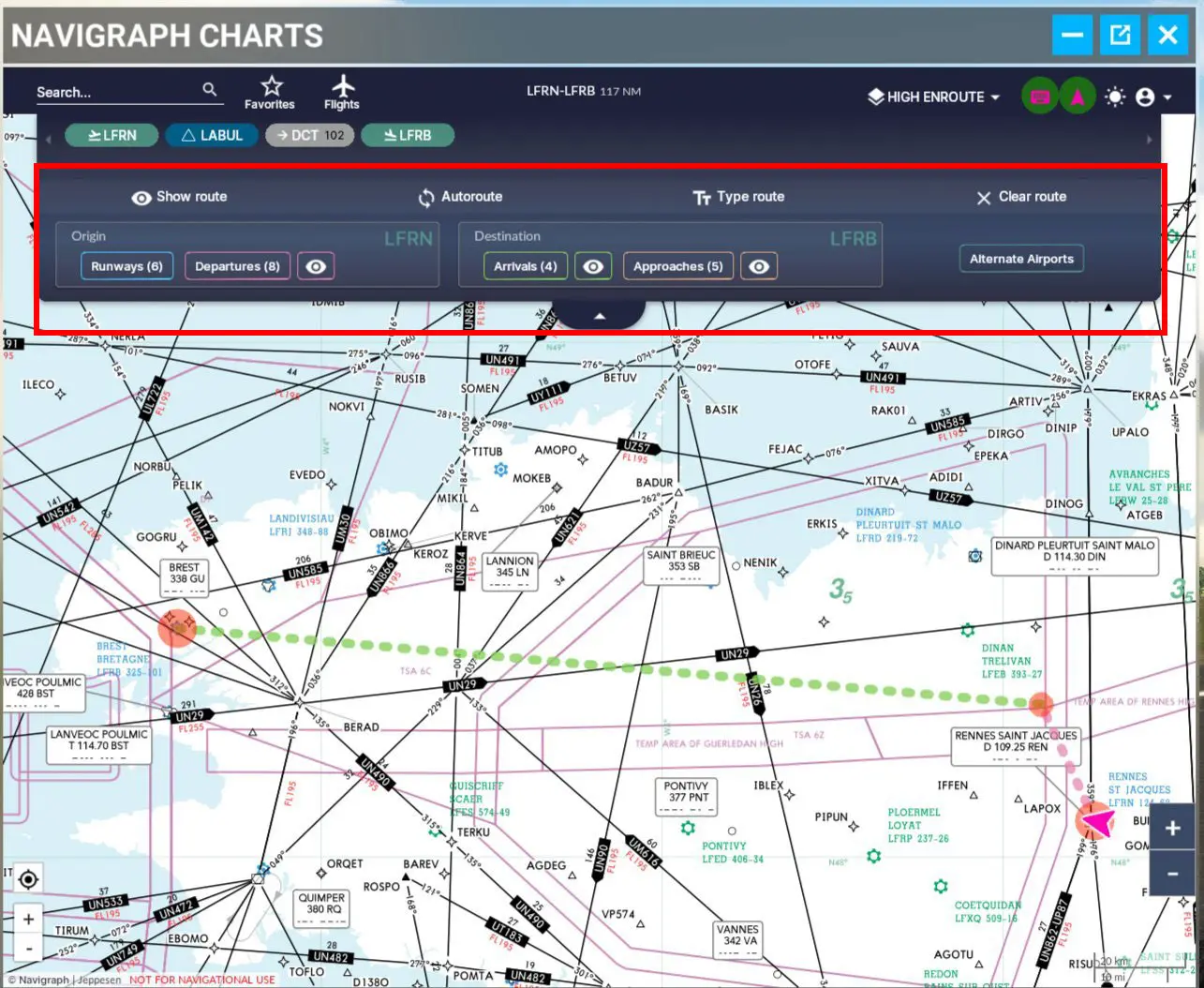Click the LFRN-LFRB route title
This screenshot has width=1204, height=988.
(584, 91)
